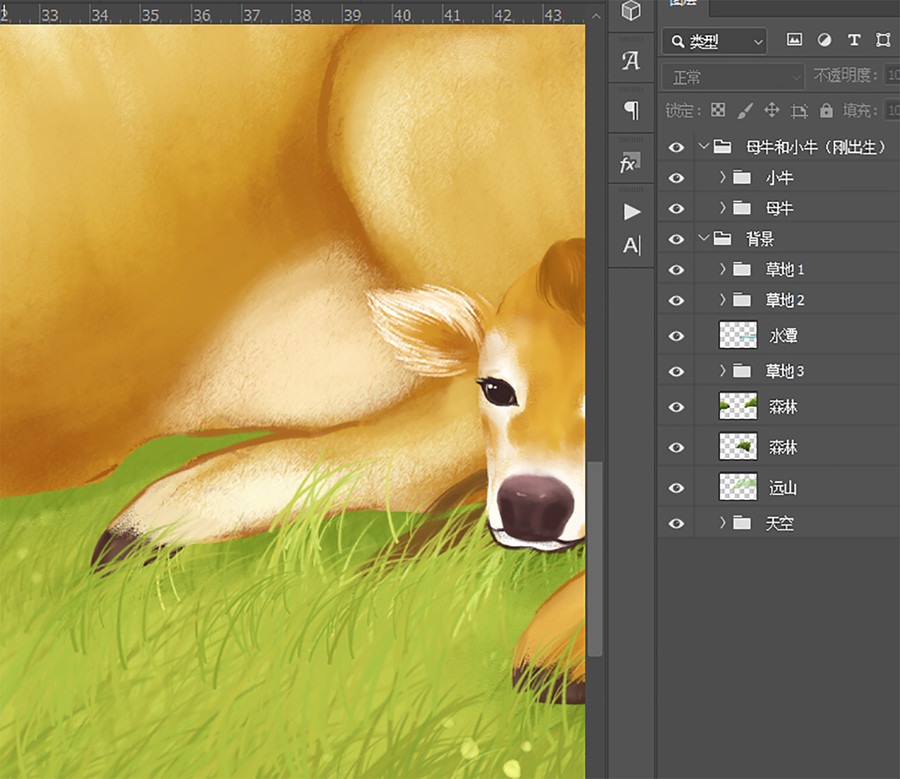Hide the 草地 2 group

pos(676,300)
